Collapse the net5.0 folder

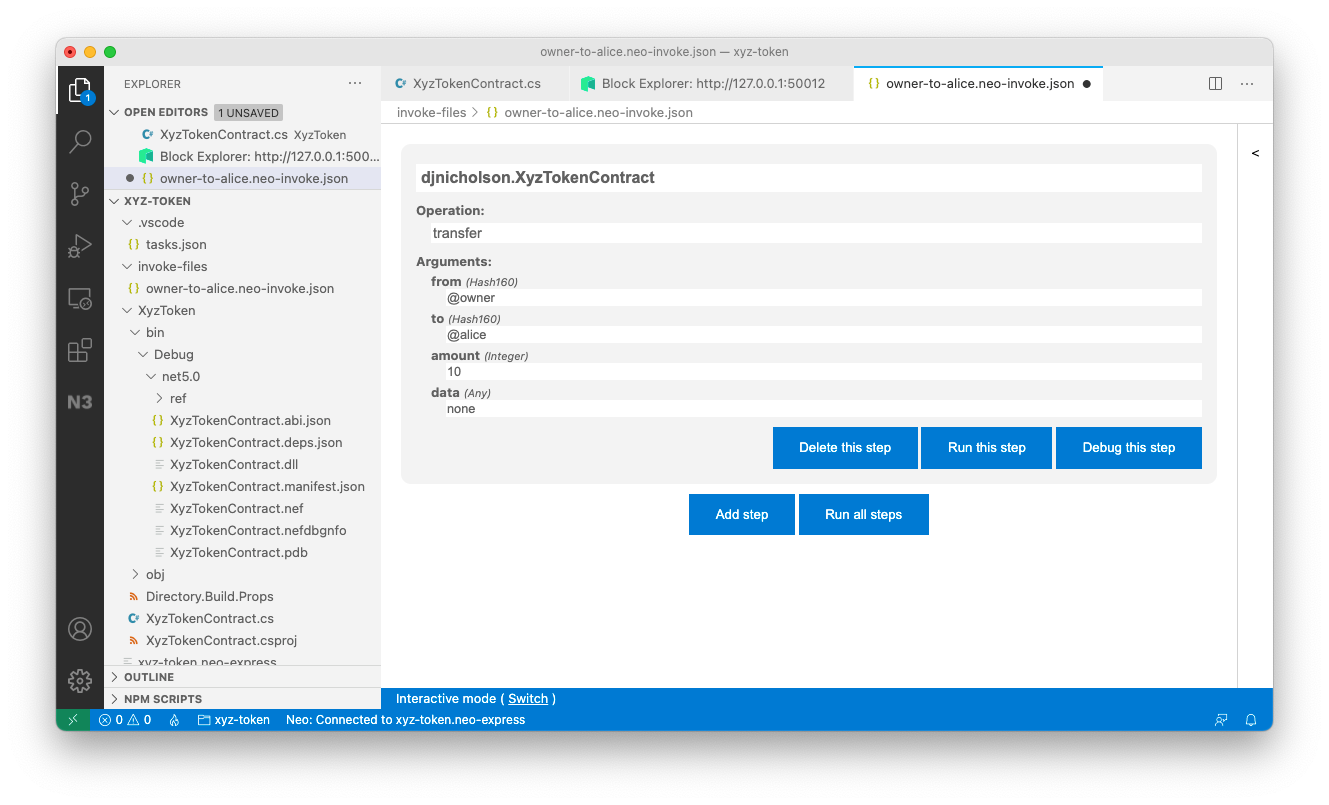[x=151, y=376]
